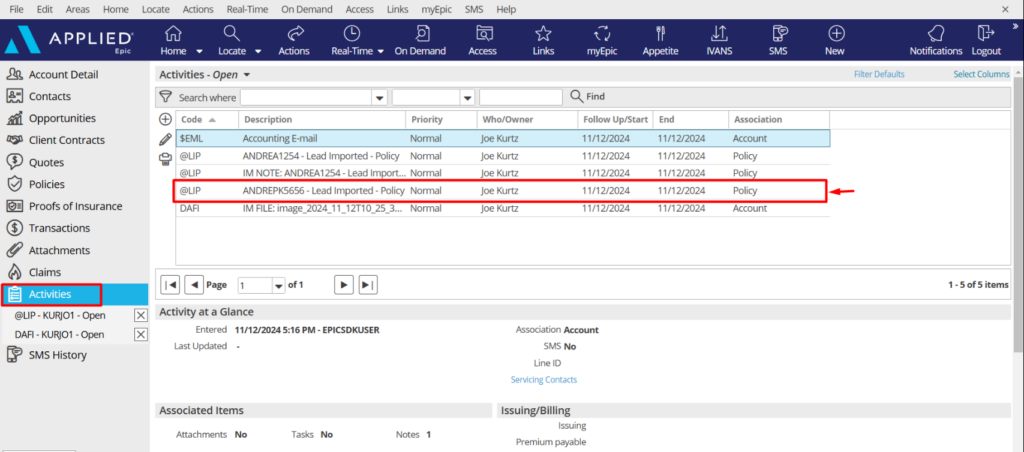The height and width of the screenshot is (452, 1024).
Task: Click the stamp icon below the pencil
Action: click(x=166, y=159)
